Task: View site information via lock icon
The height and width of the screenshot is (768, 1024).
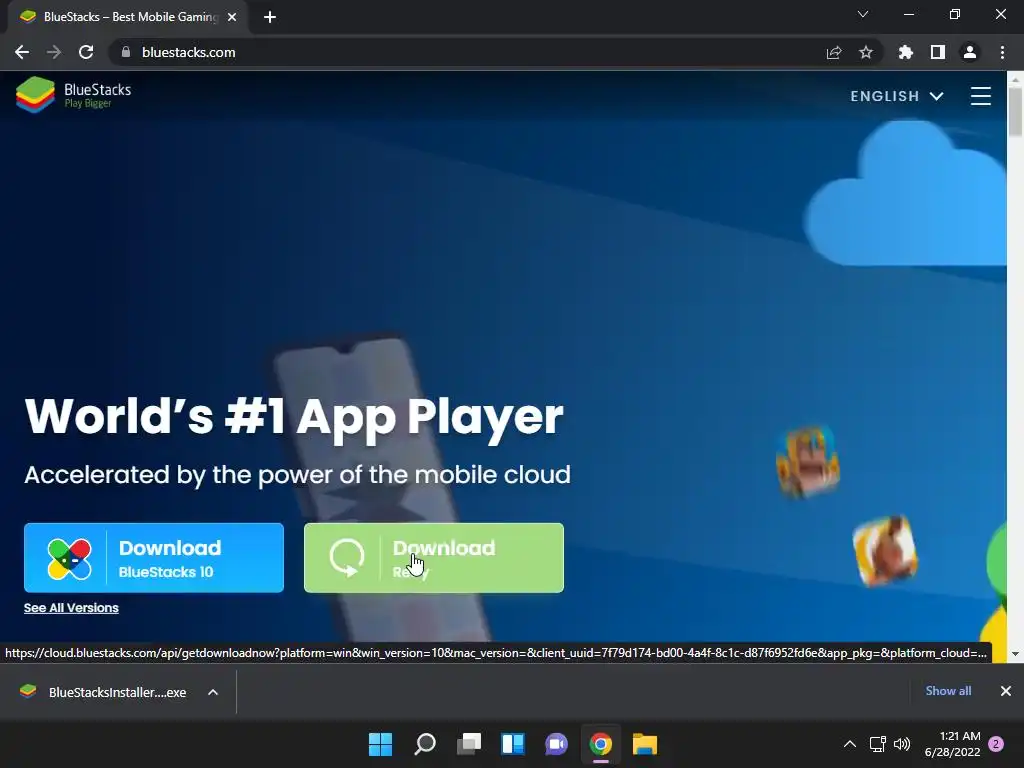Action: click(x=126, y=52)
